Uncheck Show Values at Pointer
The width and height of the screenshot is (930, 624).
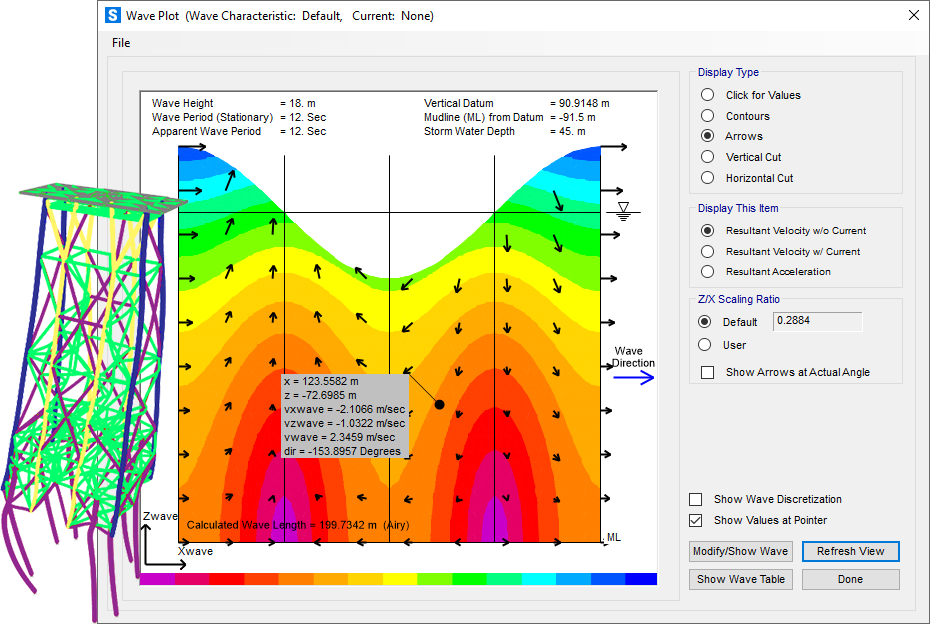click(x=696, y=520)
